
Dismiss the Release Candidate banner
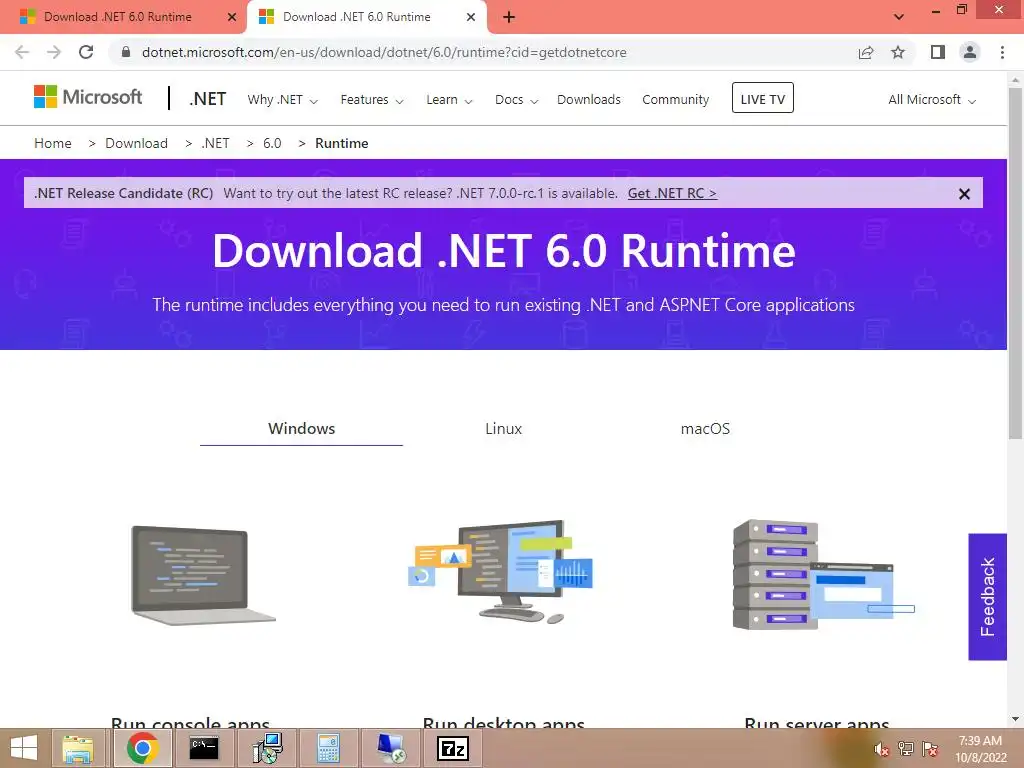[x=964, y=194]
